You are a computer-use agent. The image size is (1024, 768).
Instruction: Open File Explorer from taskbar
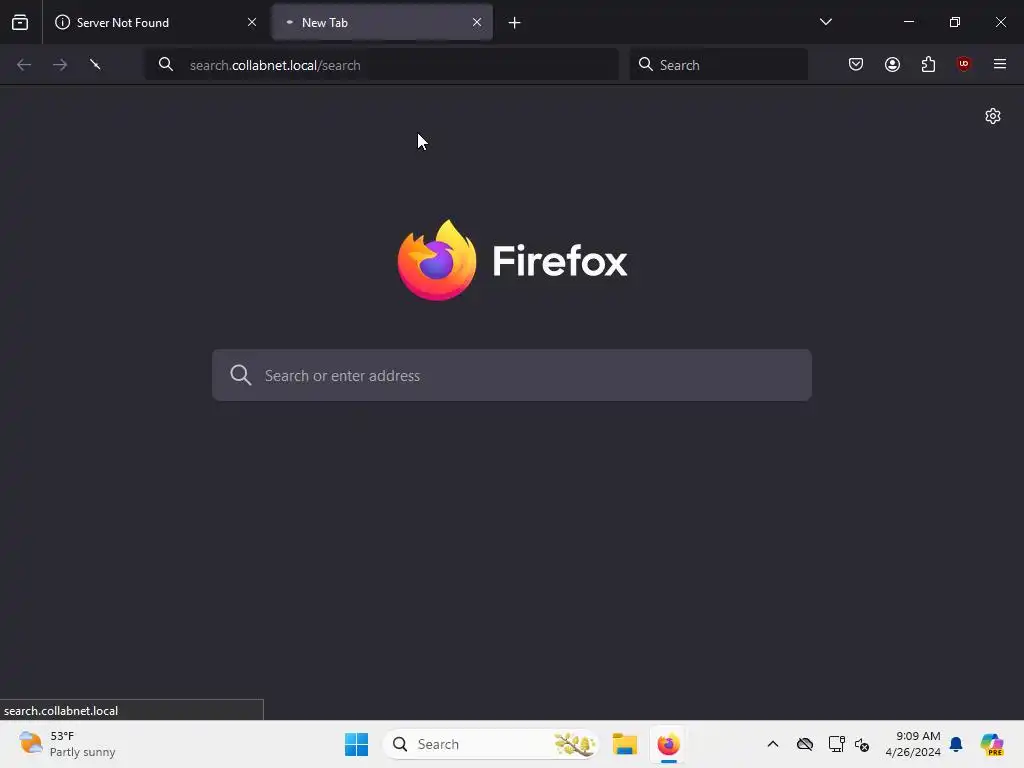(x=624, y=744)
